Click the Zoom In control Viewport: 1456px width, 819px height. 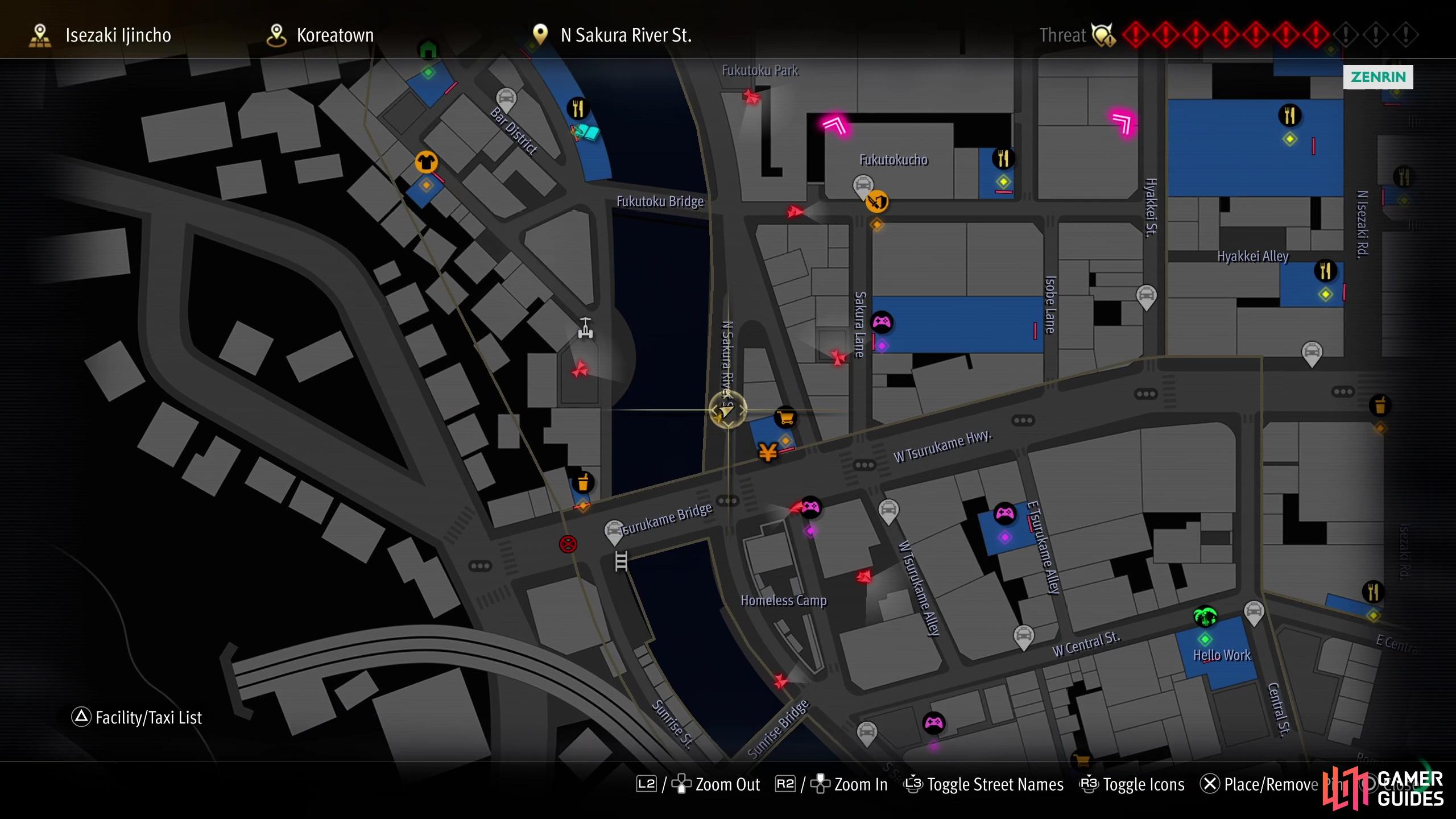[x=832, y=784]
